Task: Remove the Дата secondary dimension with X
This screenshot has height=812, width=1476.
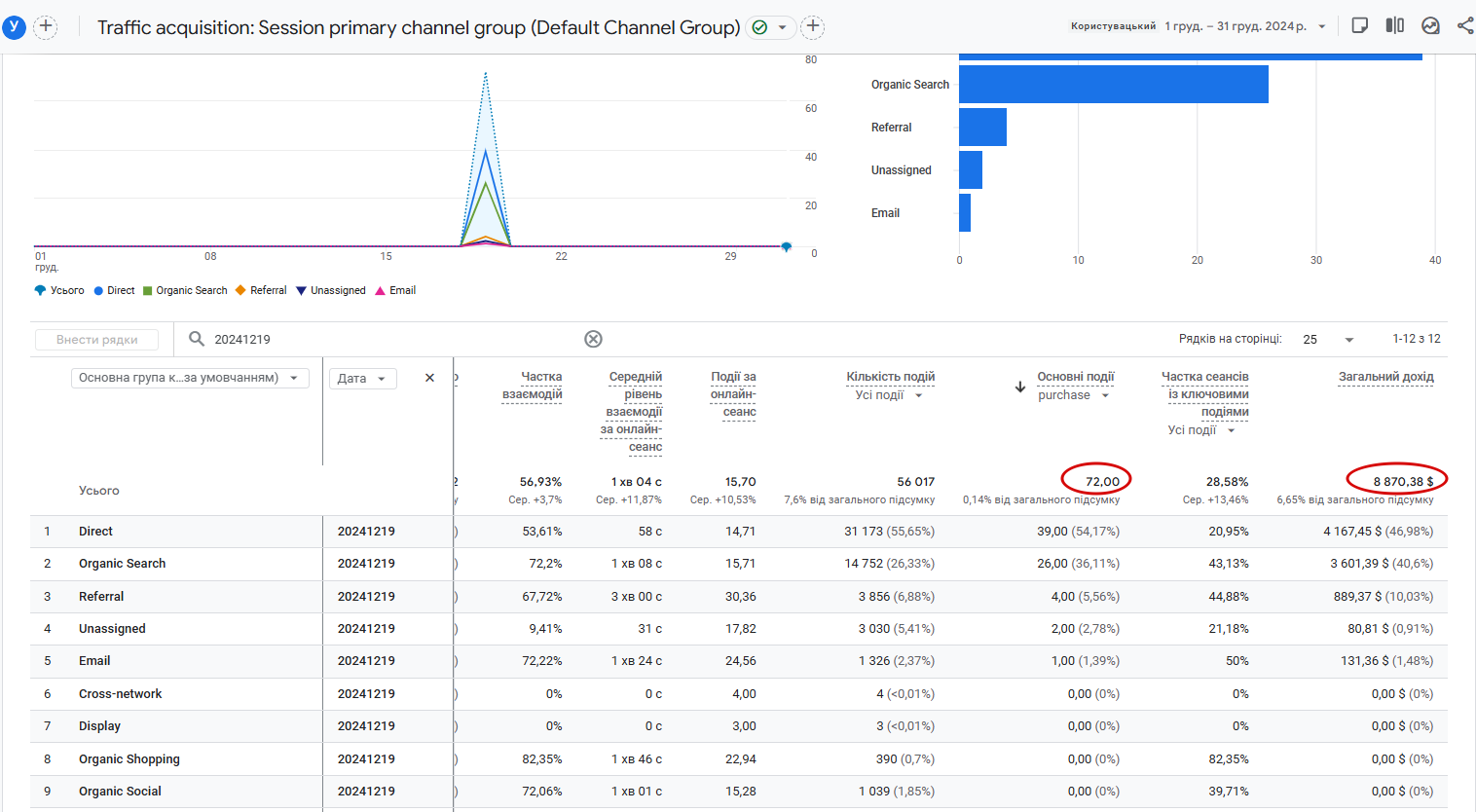Action: (x=429, y=378)
